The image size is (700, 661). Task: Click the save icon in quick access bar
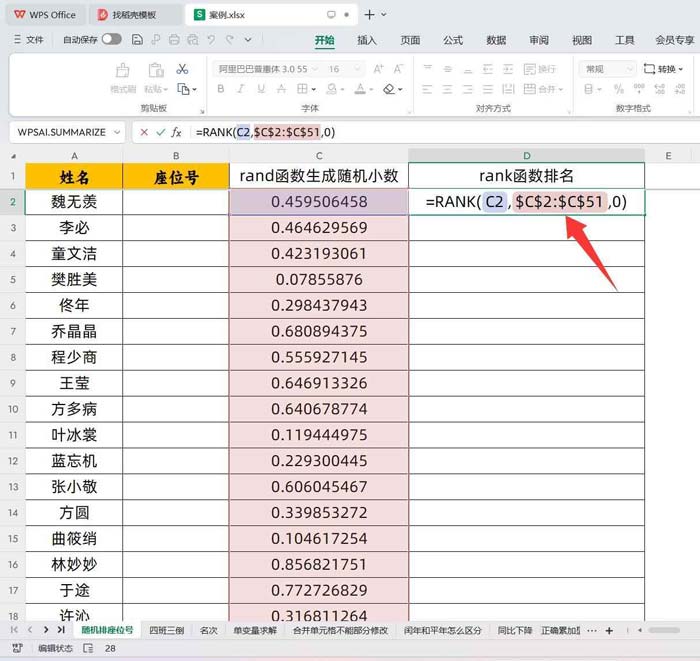[137, 40]
